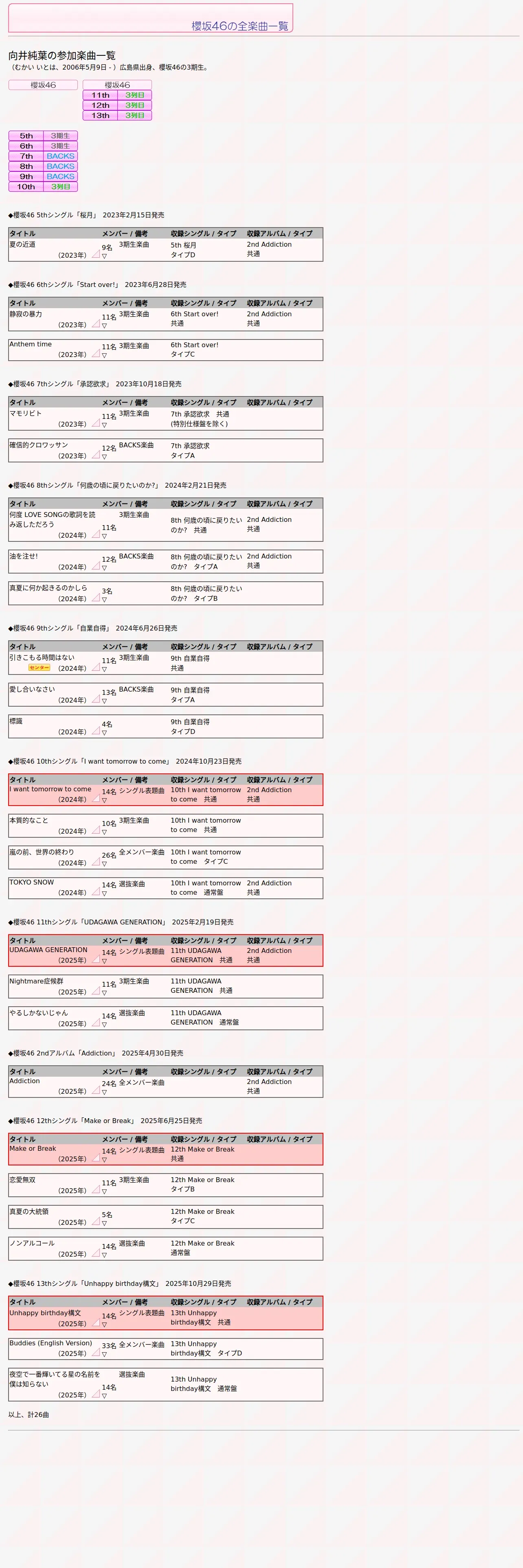Select the 7th BACKS button
The height and width of the screenshot is (1568, 523).
(43, 156)
